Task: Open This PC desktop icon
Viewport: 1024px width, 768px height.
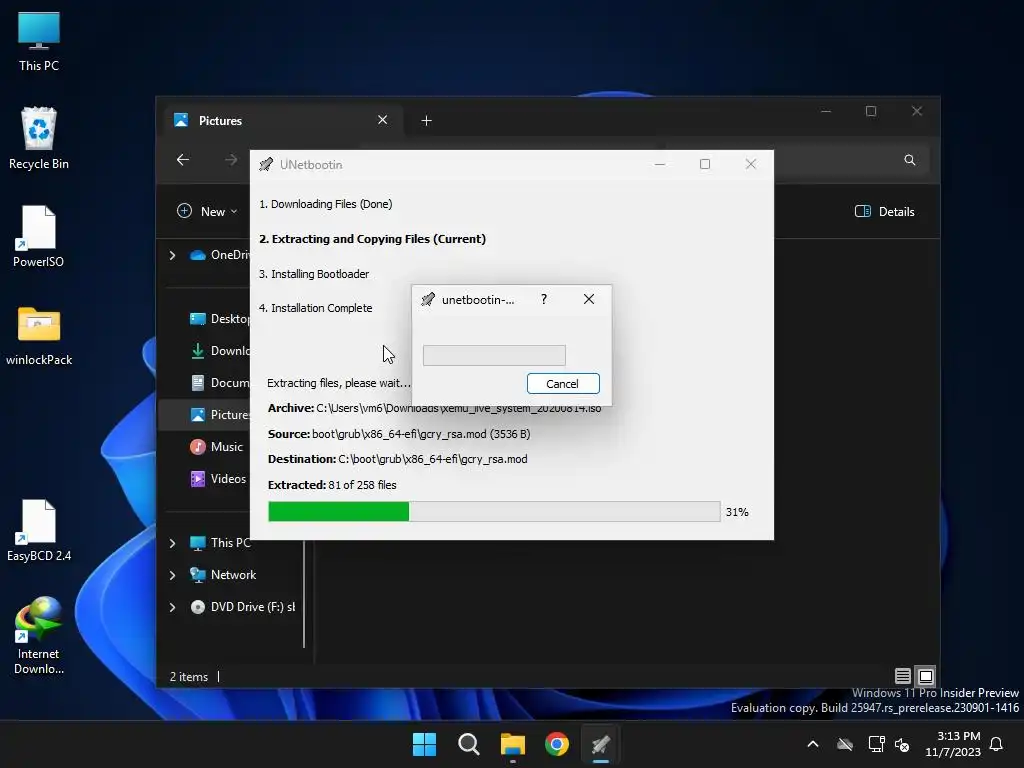Action: [39, 41]
